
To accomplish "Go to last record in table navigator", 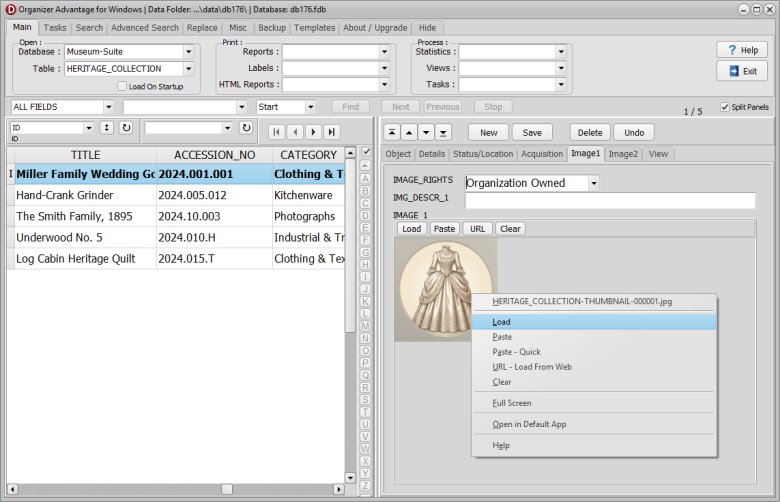I will [331, 131].
